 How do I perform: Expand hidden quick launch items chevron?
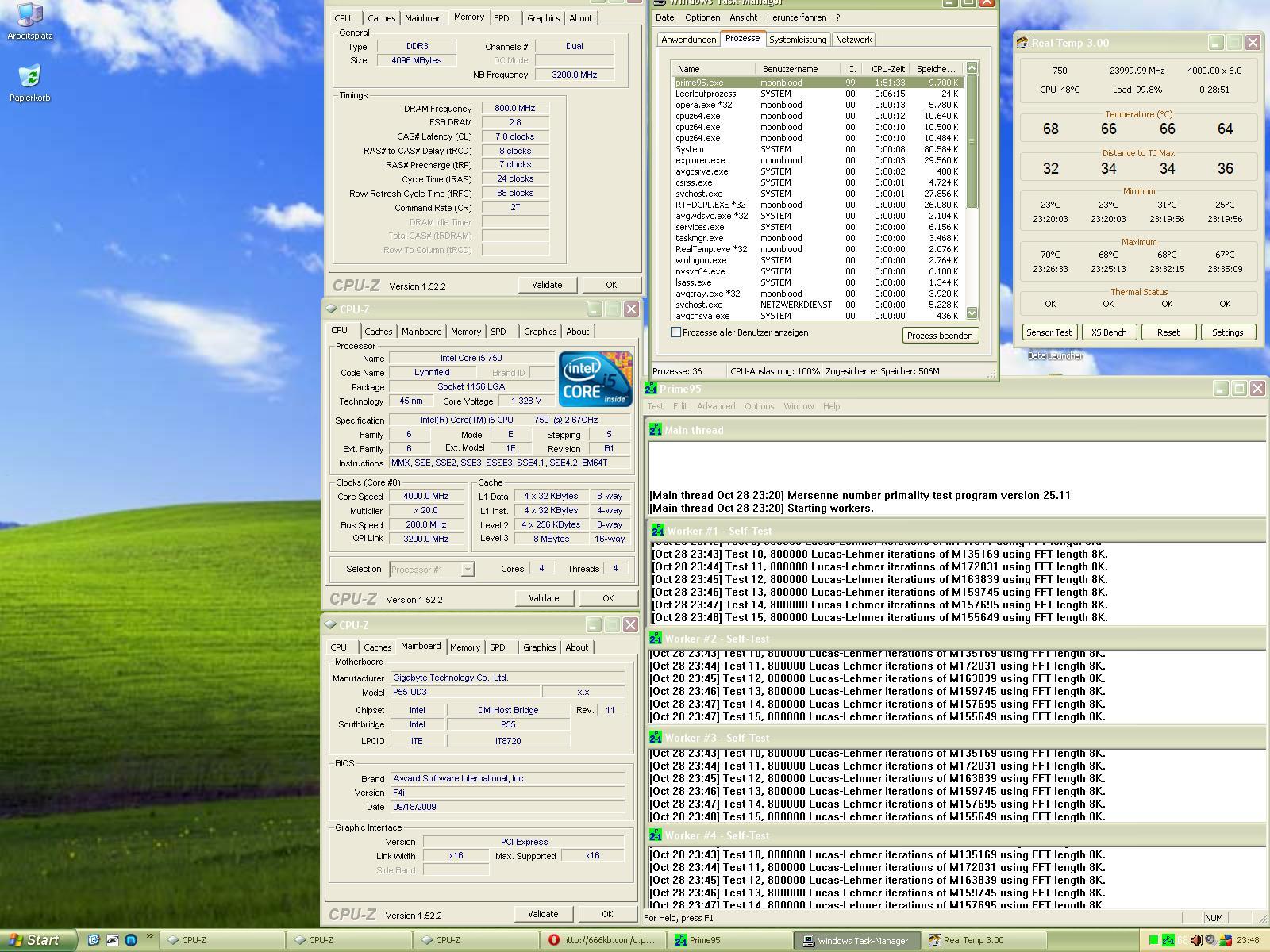point(149,937)
